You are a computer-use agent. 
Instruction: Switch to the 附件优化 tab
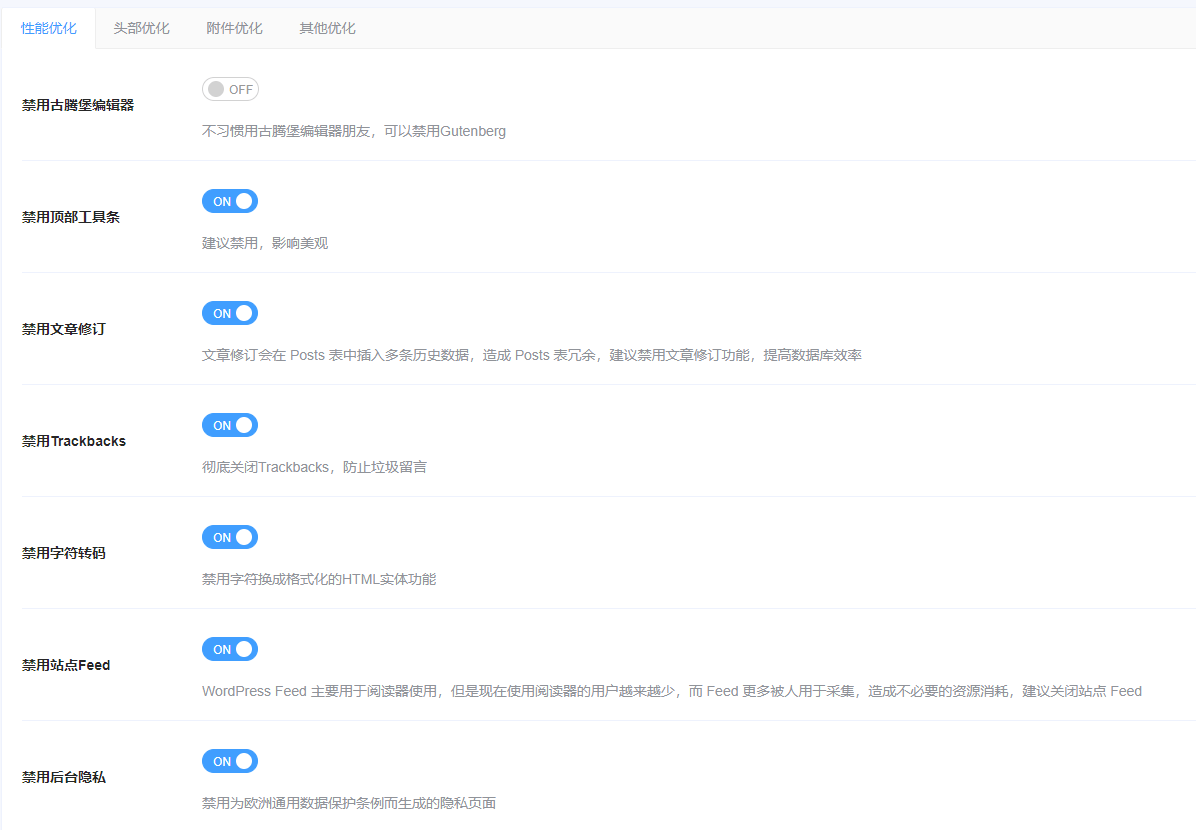pyautogui.click(x=234, y=28)
